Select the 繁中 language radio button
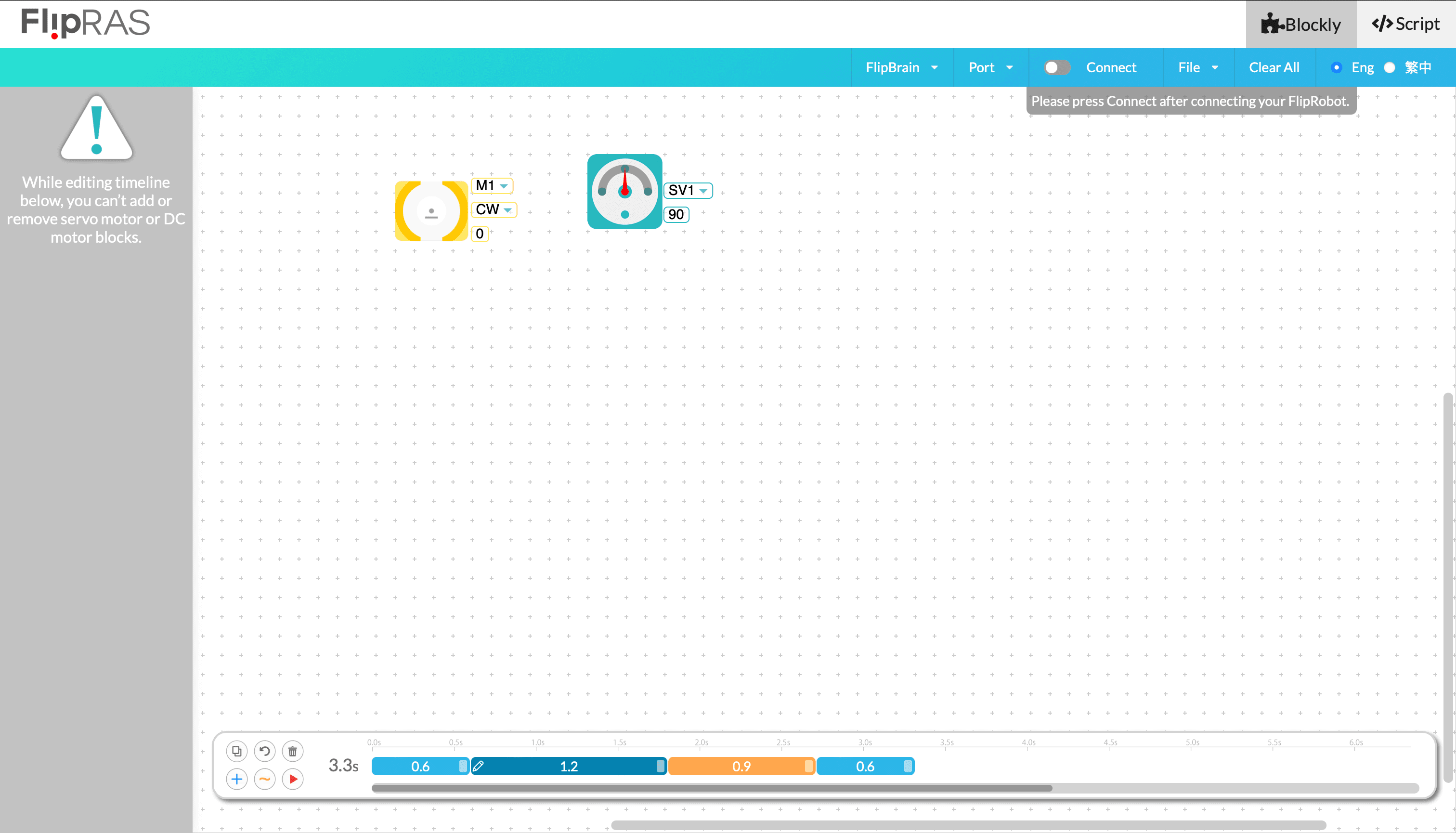The height and width of the screenshot is (833, 1456). pyautogui.click(x=1390, y=67)
